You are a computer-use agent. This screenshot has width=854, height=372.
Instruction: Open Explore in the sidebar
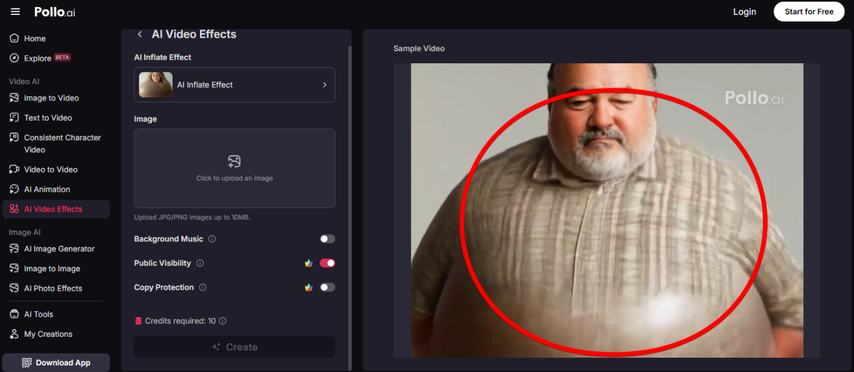56,58
